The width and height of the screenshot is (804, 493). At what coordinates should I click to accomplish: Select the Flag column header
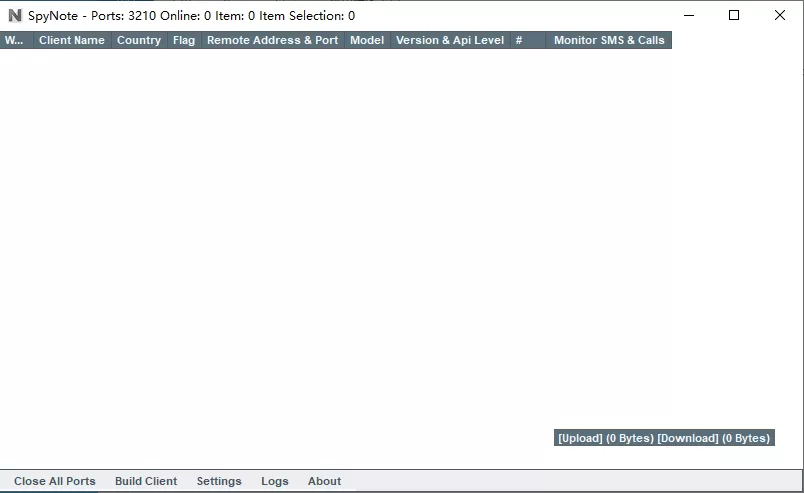(x=184, y=41)
